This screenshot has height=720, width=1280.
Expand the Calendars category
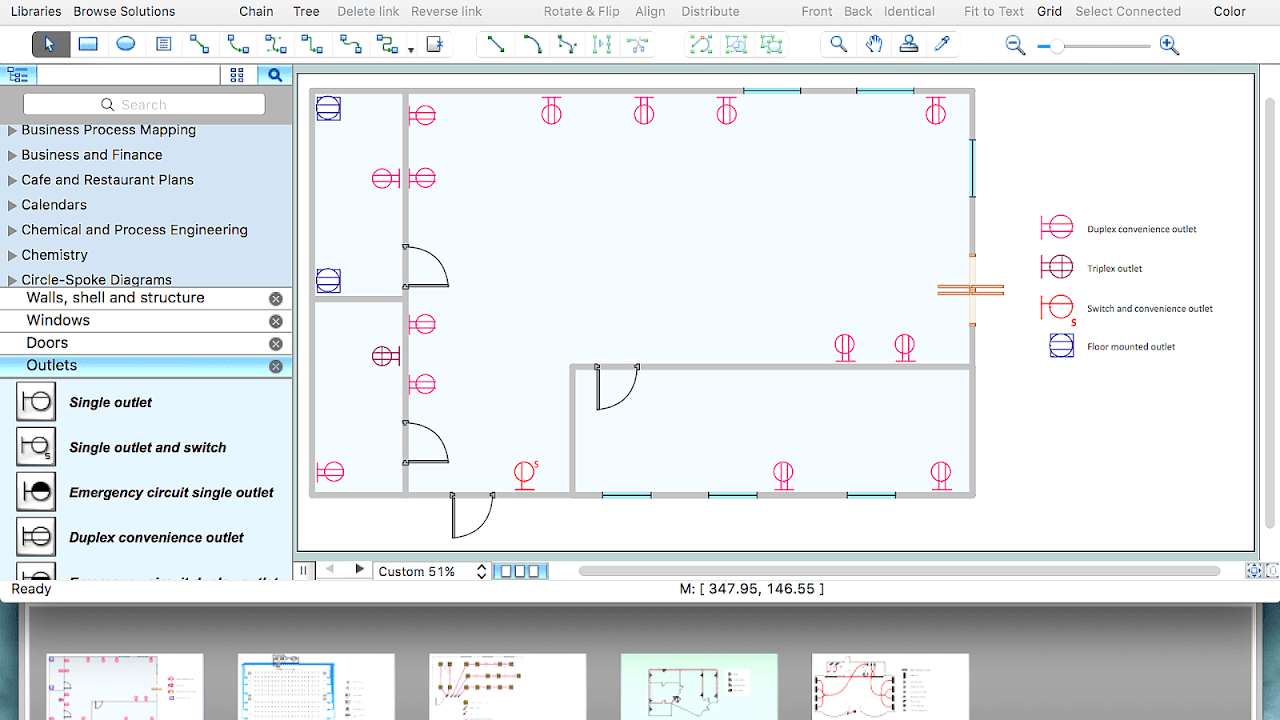[x=13, y=205]
